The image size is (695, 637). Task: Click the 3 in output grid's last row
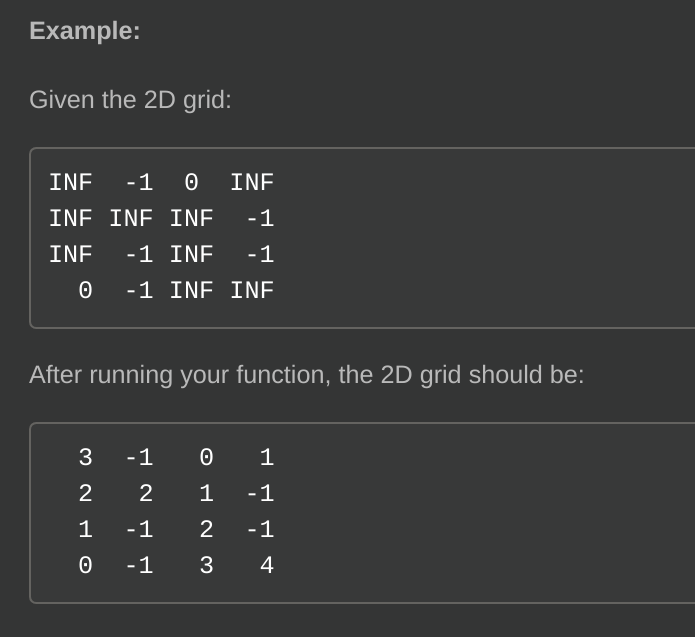tap(207, 566)
